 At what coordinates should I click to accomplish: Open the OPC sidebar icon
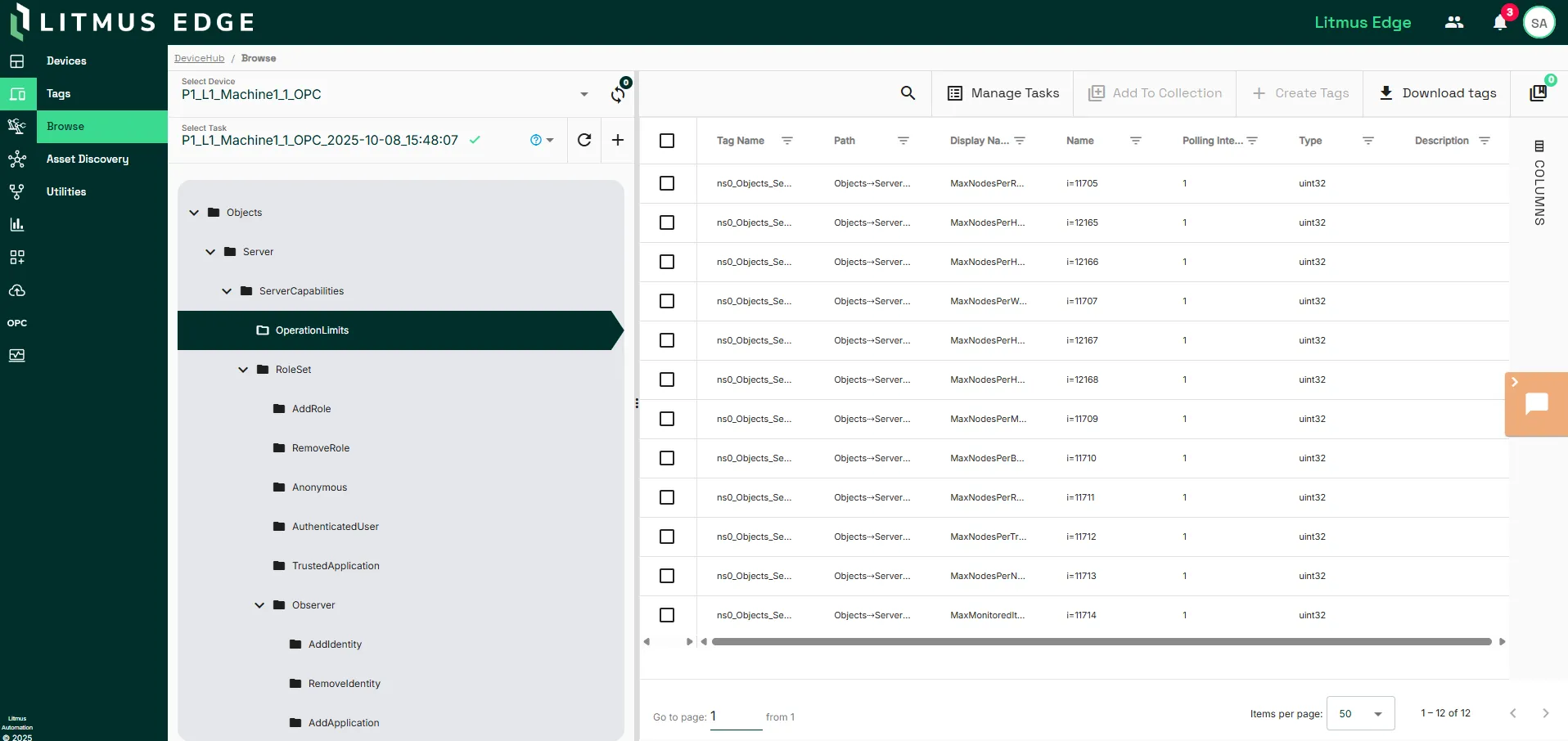(x=17, y=323)
